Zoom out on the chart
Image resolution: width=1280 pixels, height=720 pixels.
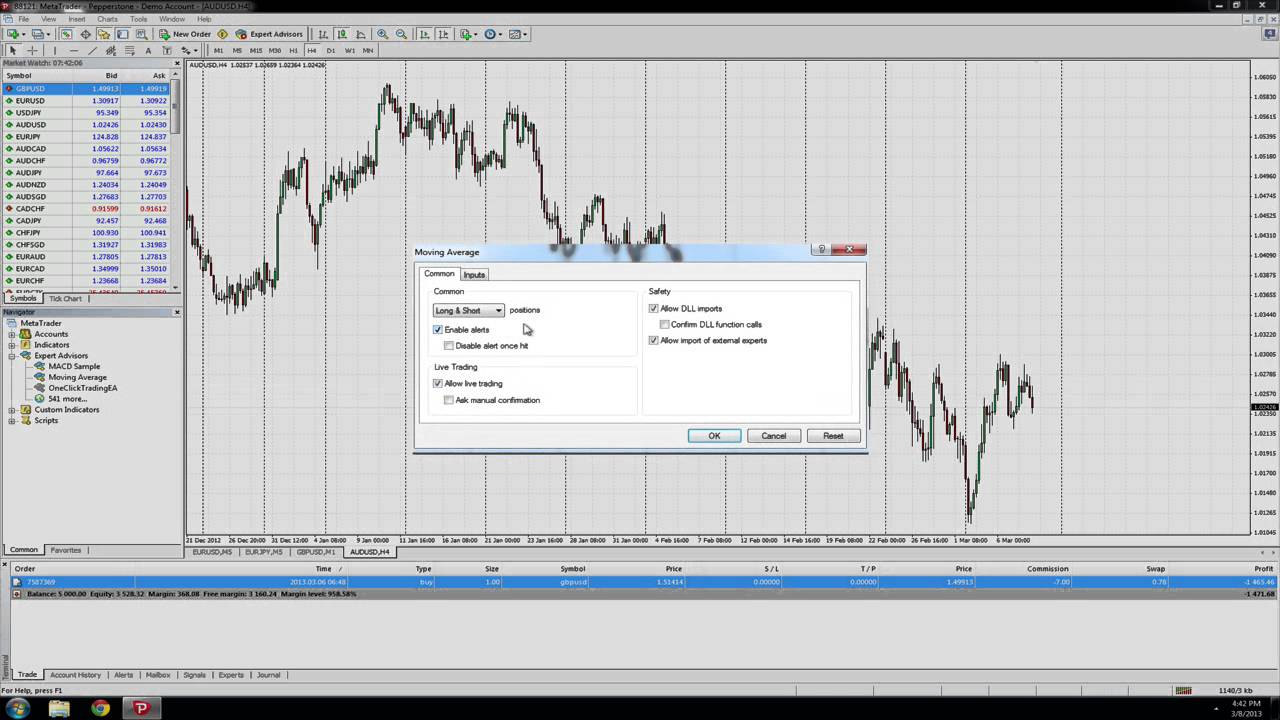pos(401,34)
